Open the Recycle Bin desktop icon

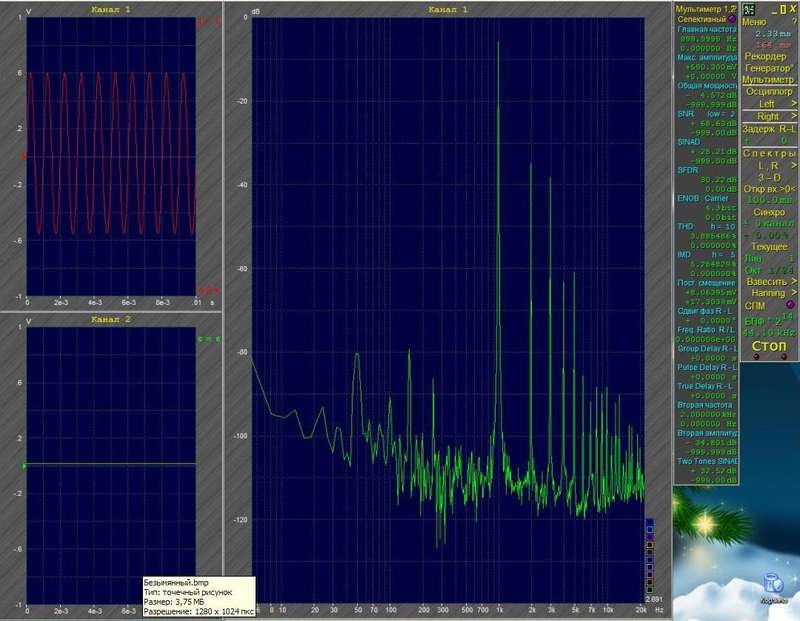pyautogui.click(x=773, y=586)
